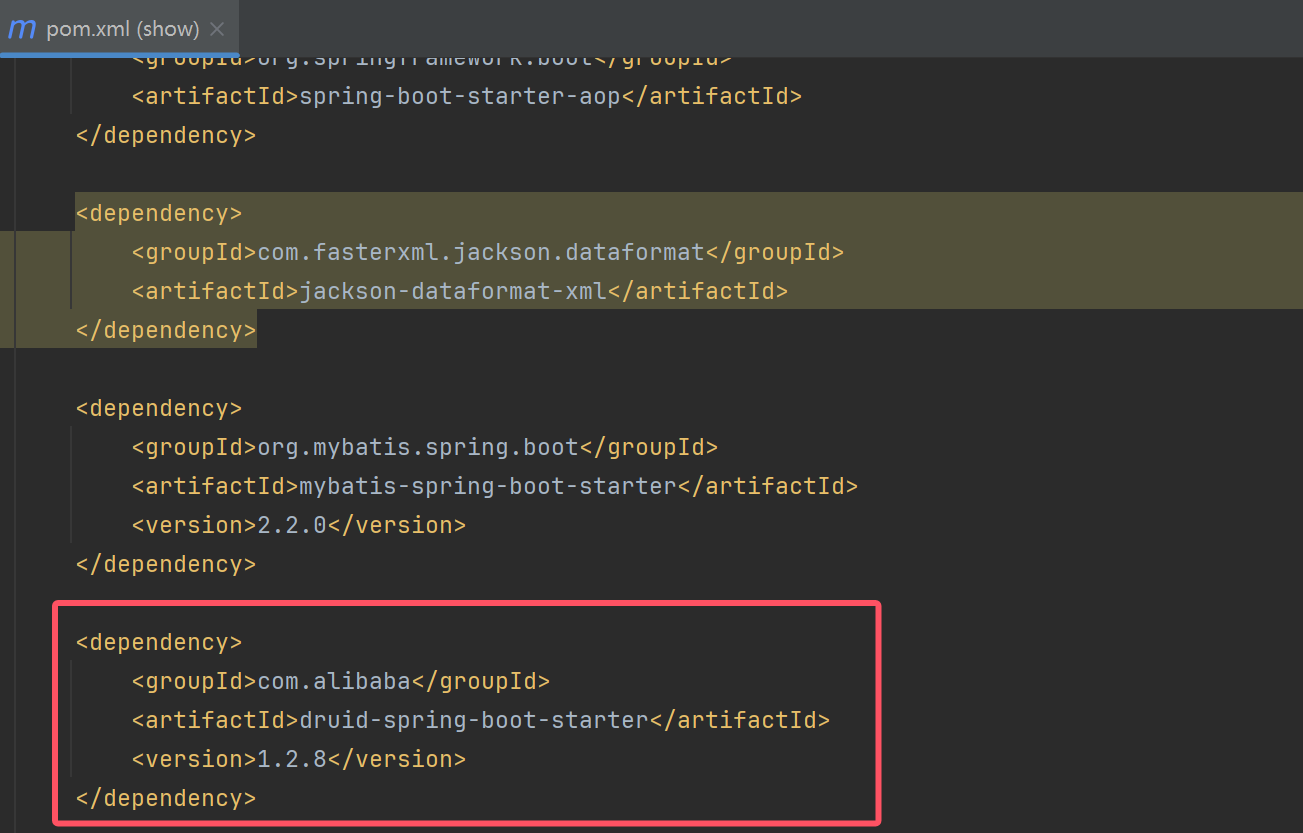Click the opening dependency tag above com.alibaba
Image resolution: width=1303 pixels, height=833 pixels.
159,642
